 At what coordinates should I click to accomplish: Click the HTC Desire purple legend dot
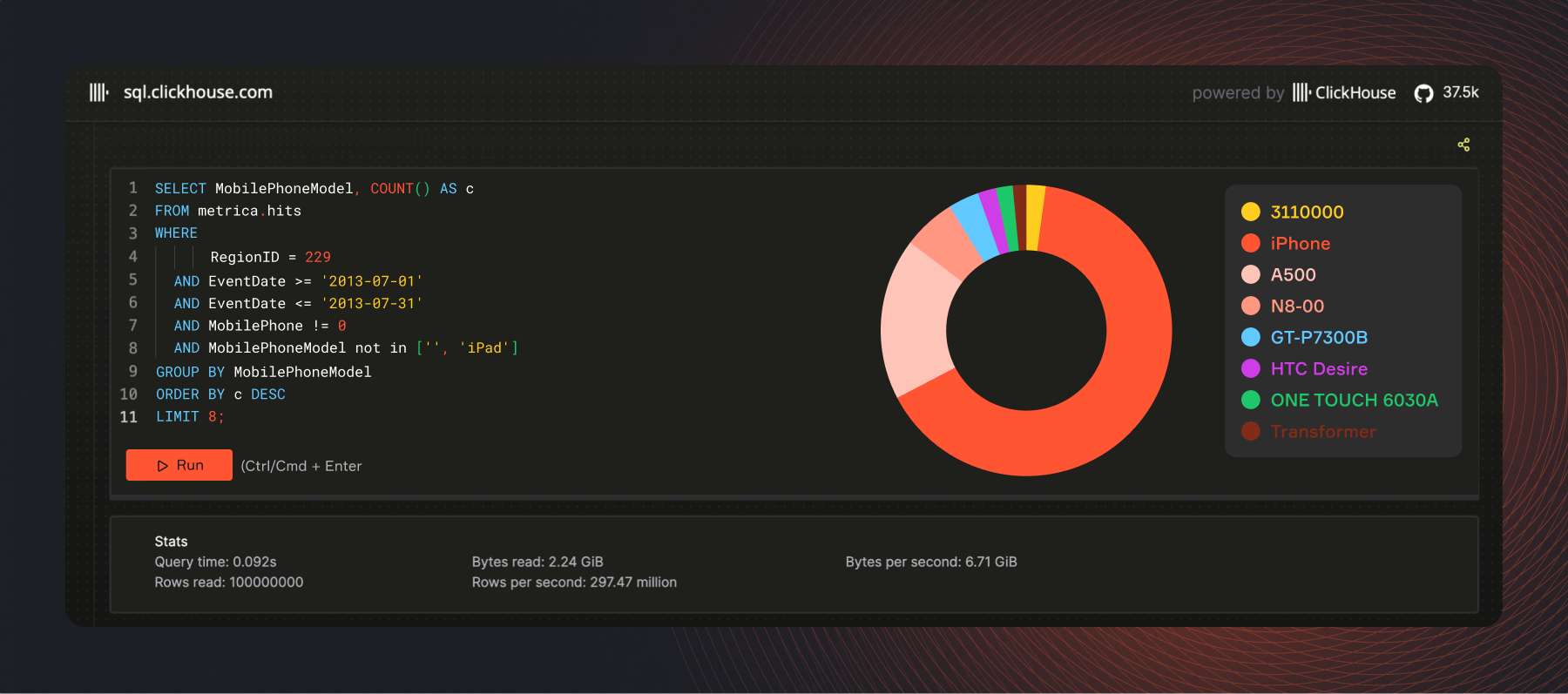coord(1250,368)
